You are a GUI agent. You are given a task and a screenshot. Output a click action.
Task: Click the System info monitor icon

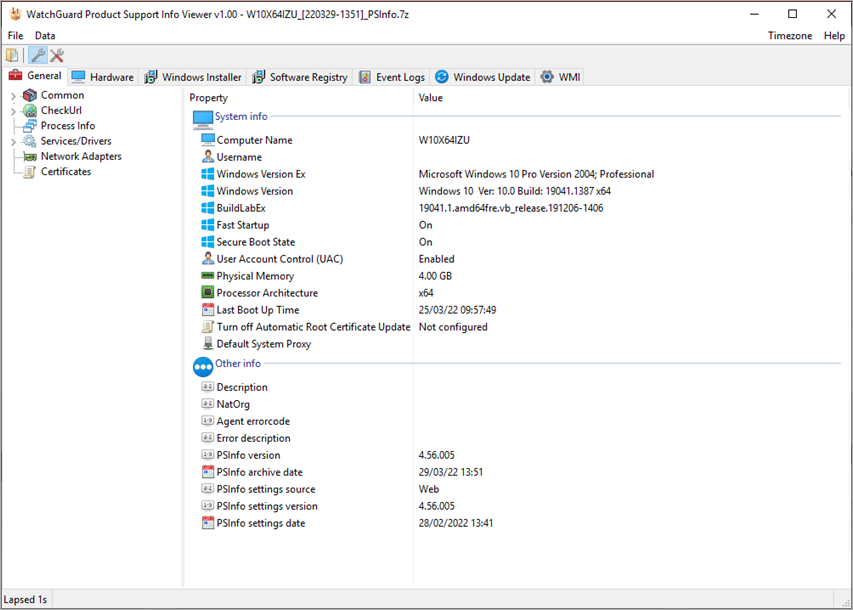coord(200,116)
